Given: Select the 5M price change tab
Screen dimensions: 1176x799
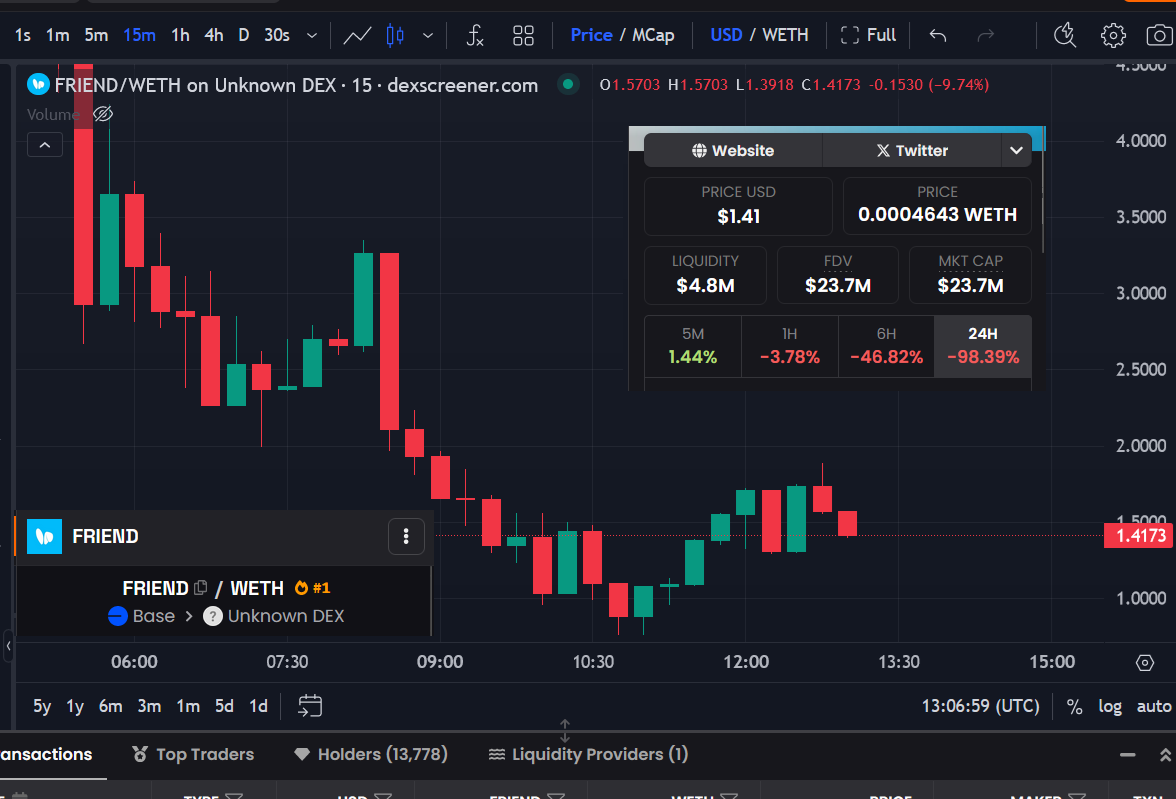Looking at the screenshot, I should [x=692, y=346].
